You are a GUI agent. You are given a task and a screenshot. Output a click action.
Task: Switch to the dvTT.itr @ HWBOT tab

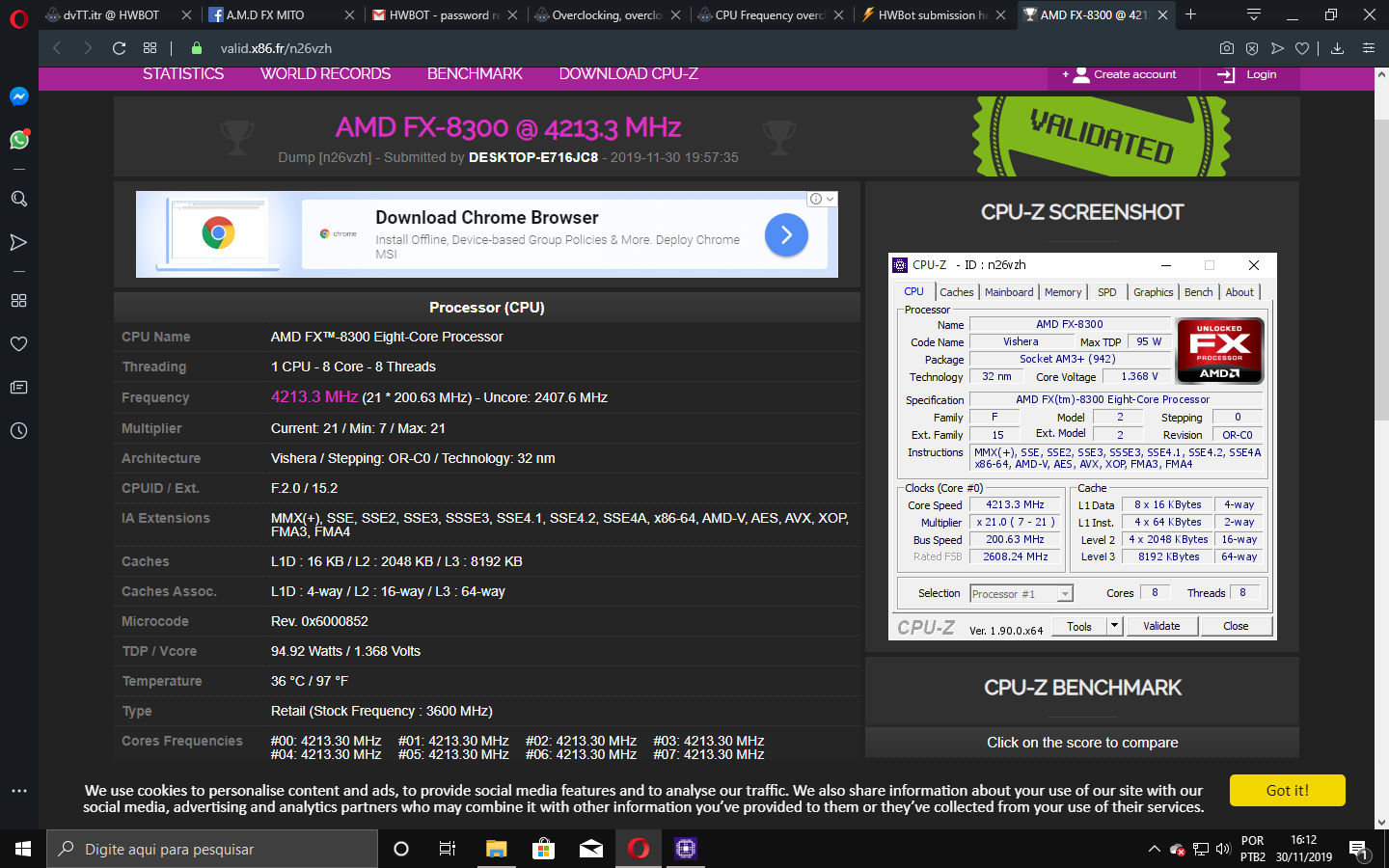point(111,14)
